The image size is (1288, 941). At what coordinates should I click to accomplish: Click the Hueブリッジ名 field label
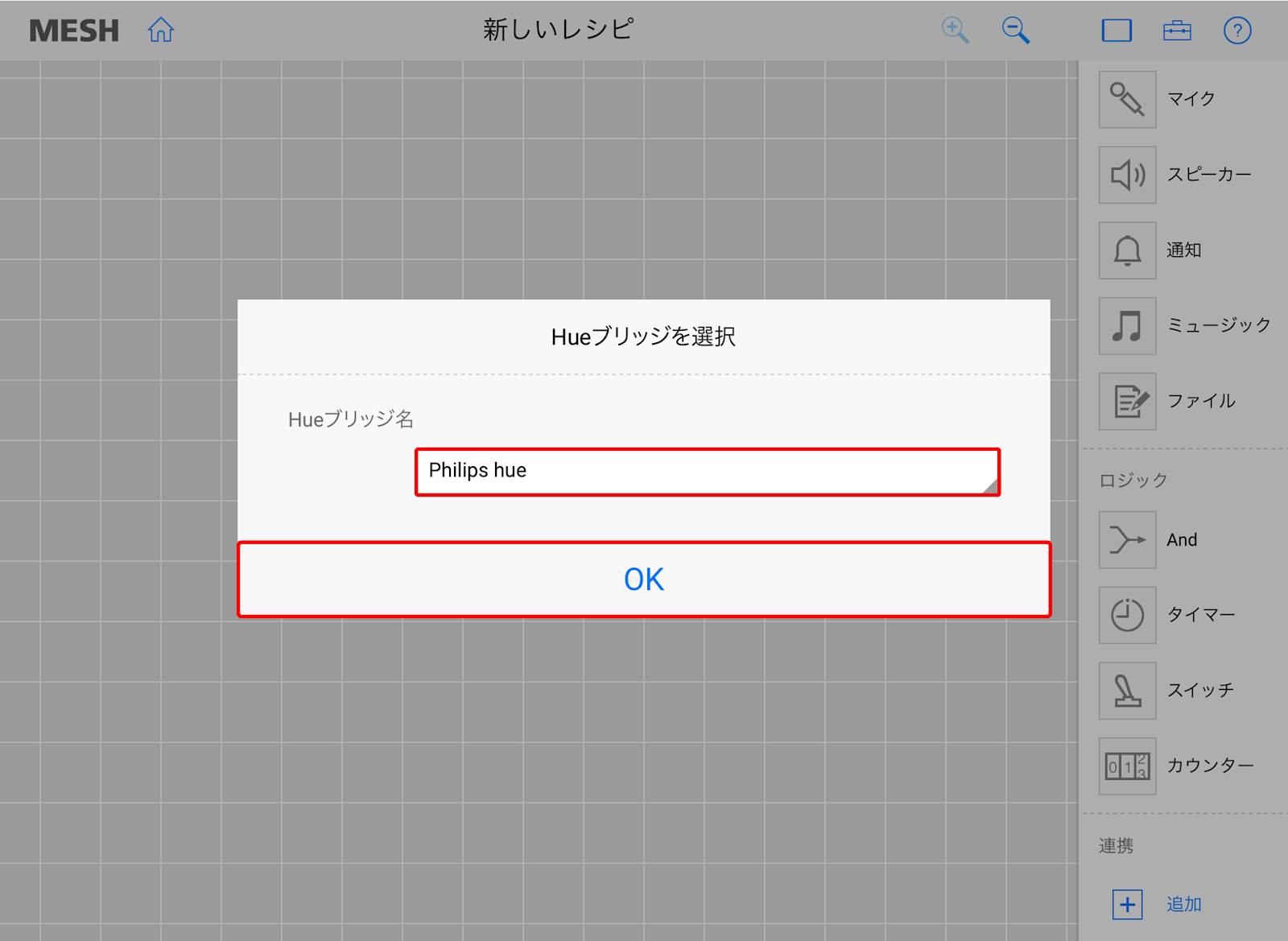pos(351,419)
